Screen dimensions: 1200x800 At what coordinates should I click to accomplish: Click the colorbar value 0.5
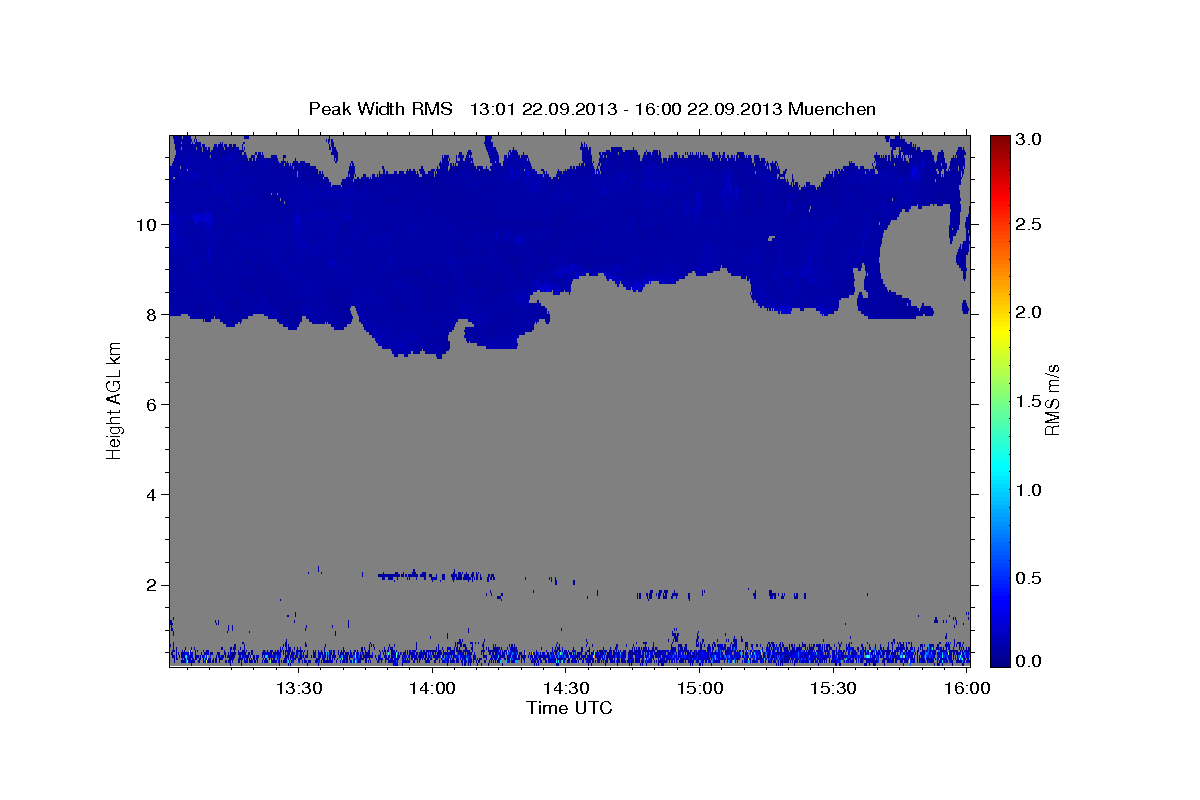(1029, 578)
